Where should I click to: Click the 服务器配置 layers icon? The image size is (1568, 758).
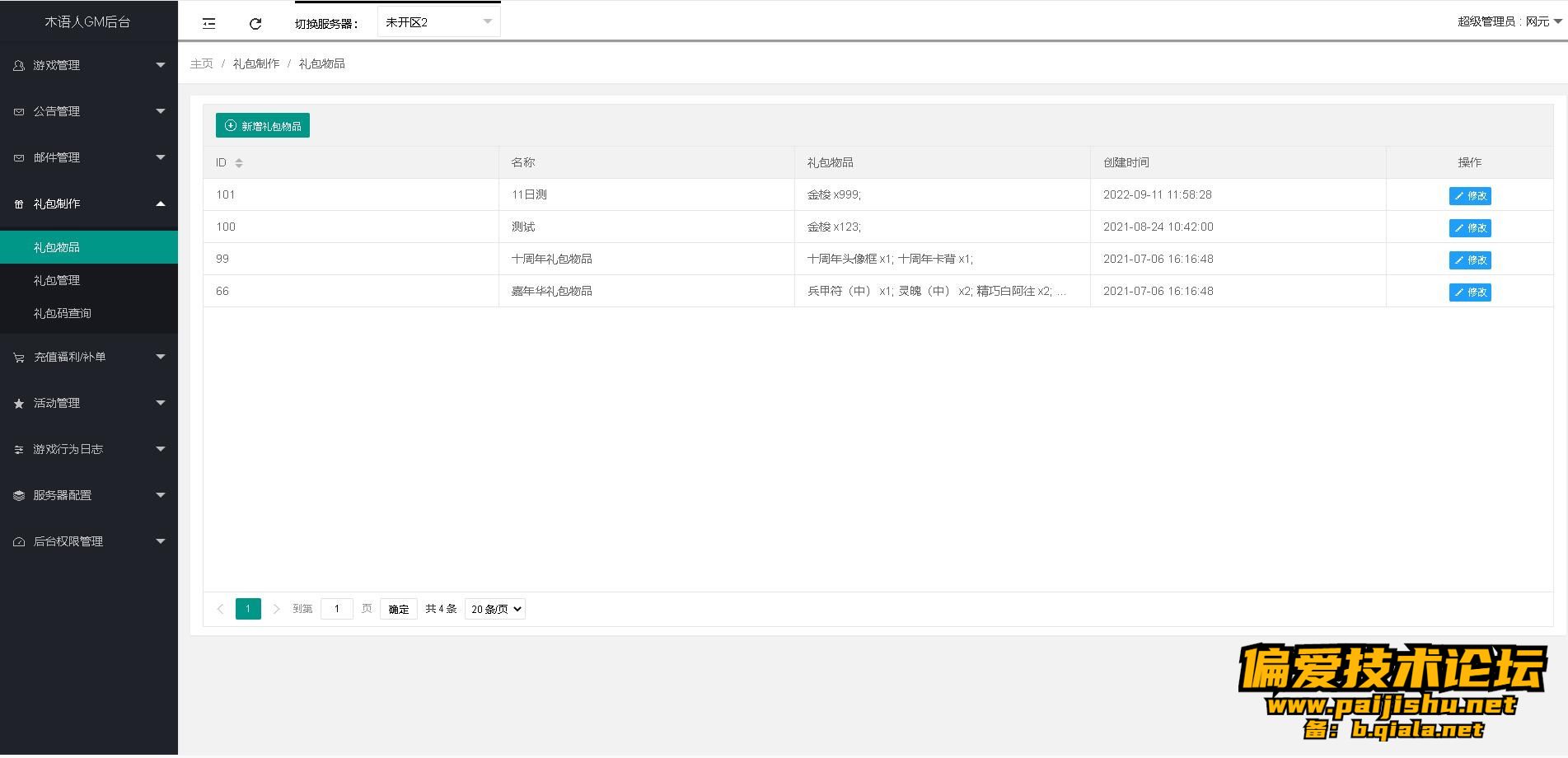pyautogui.click(x=19, y=496)
